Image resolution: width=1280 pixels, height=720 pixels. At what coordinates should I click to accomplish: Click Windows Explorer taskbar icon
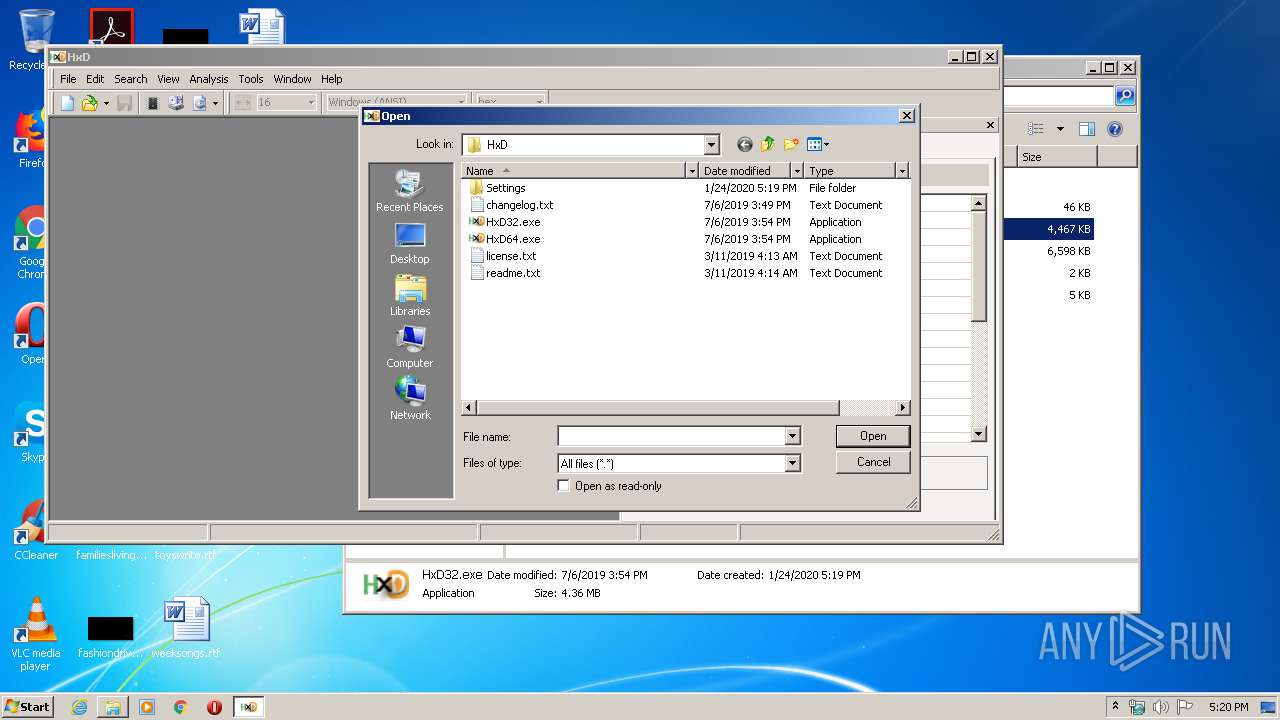(x=113, y=707)
